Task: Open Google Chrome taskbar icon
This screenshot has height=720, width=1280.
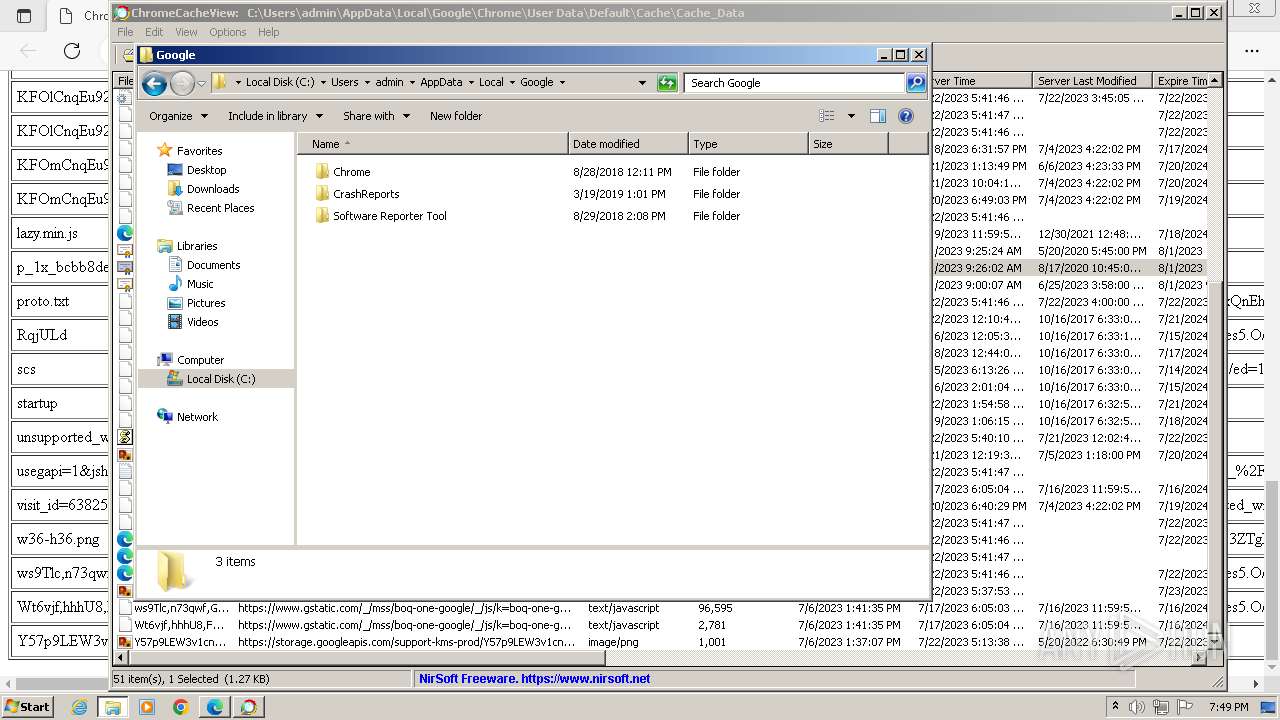Action: [x=181, y=707]
